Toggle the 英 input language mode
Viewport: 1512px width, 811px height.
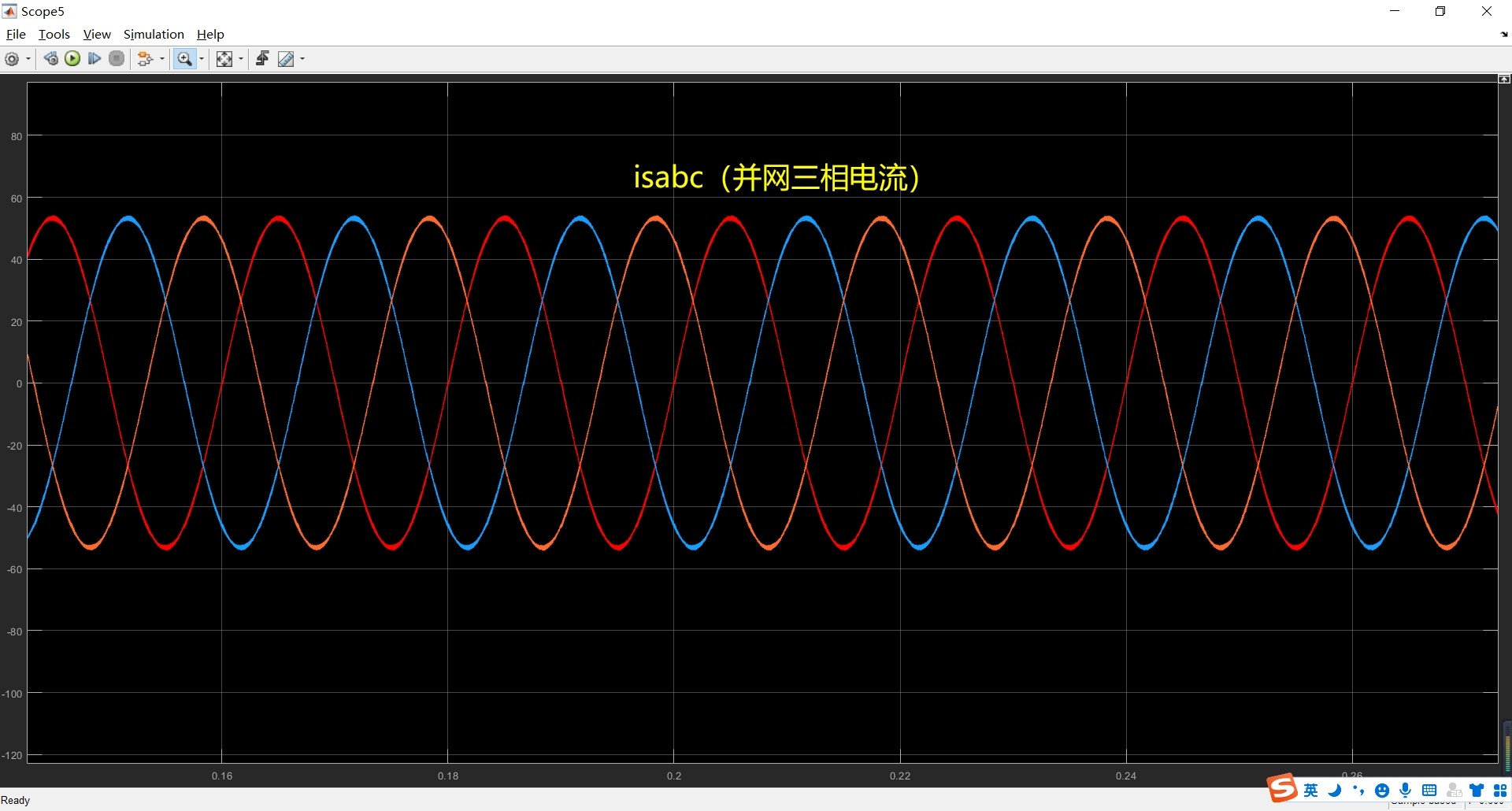1310,791
